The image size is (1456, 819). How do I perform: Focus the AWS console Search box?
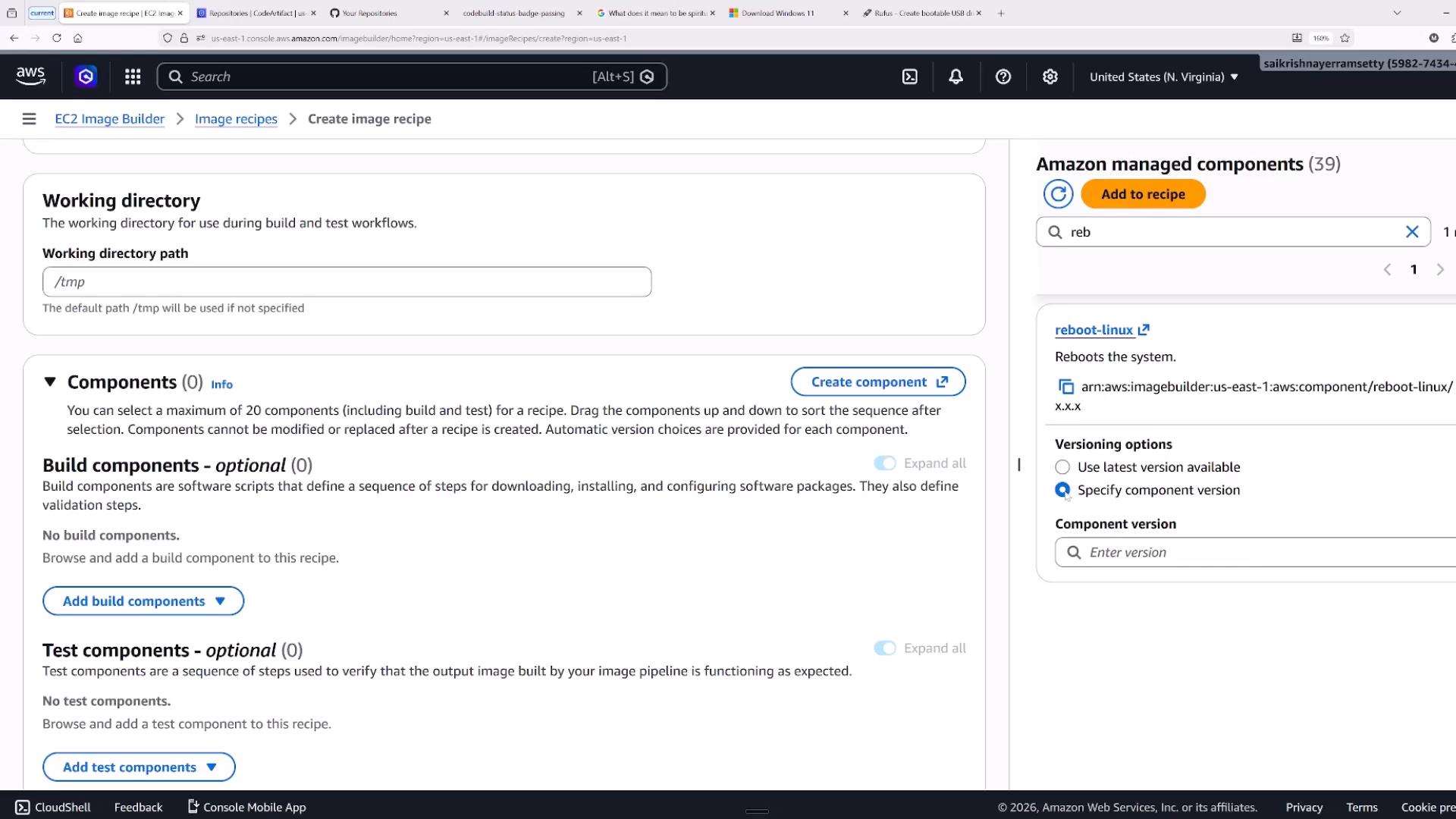[412, 77]
